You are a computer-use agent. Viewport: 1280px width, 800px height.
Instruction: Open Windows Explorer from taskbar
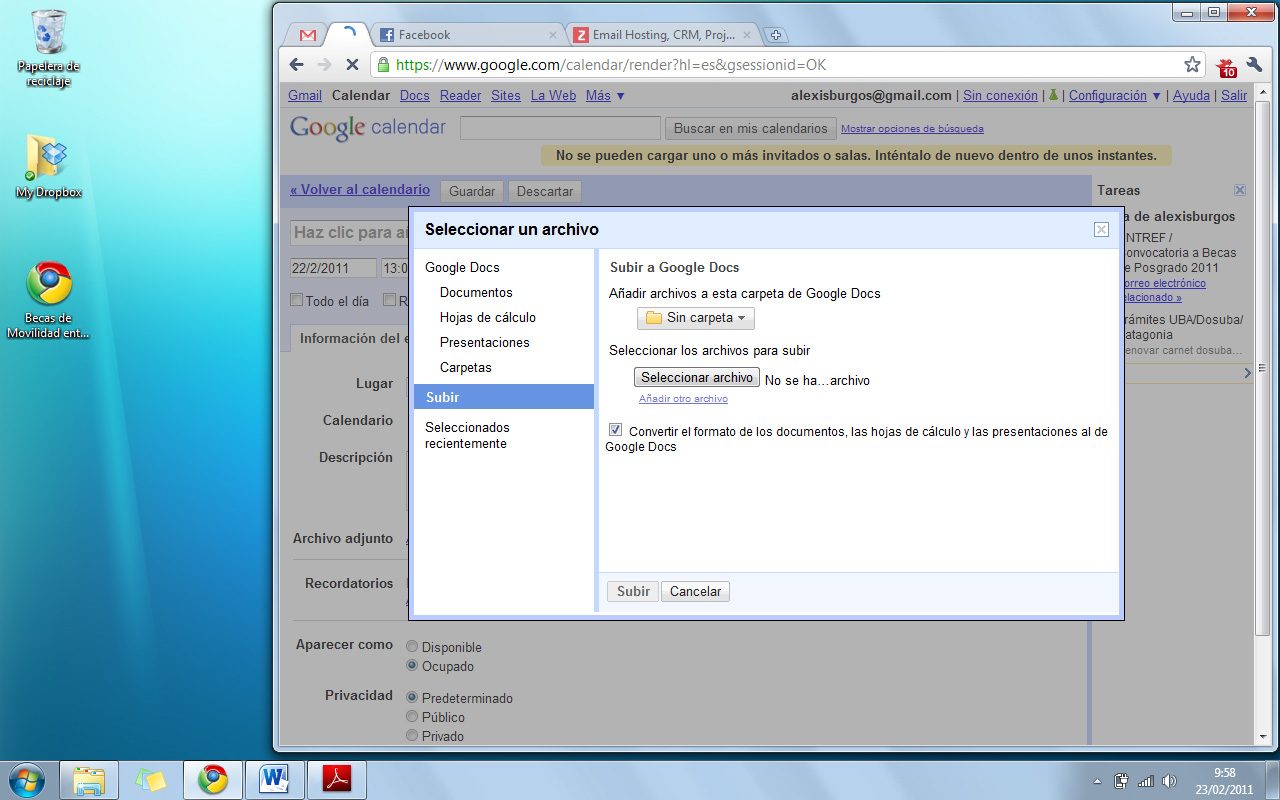tap(89, 780)
